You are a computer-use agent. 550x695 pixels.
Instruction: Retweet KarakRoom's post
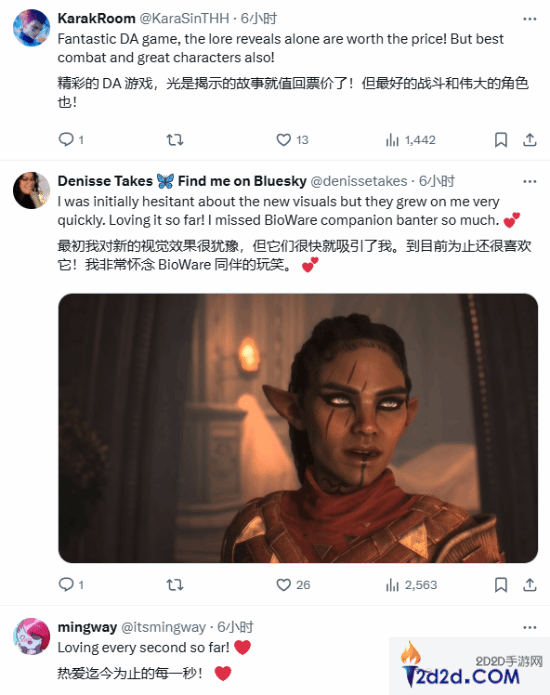click(175, 140)
